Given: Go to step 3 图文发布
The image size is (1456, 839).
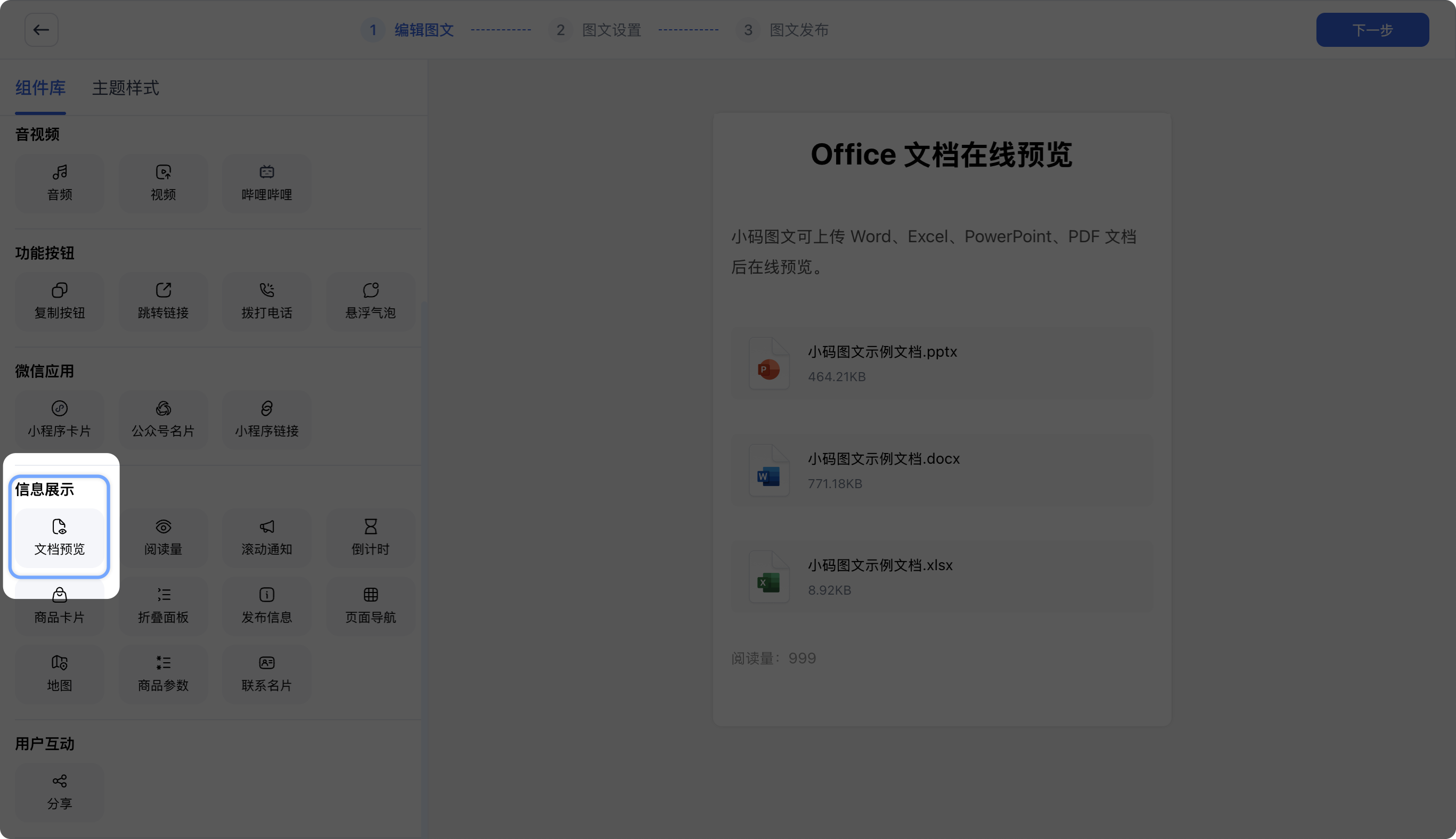Looking at the screenshot, I should point(782,29).
